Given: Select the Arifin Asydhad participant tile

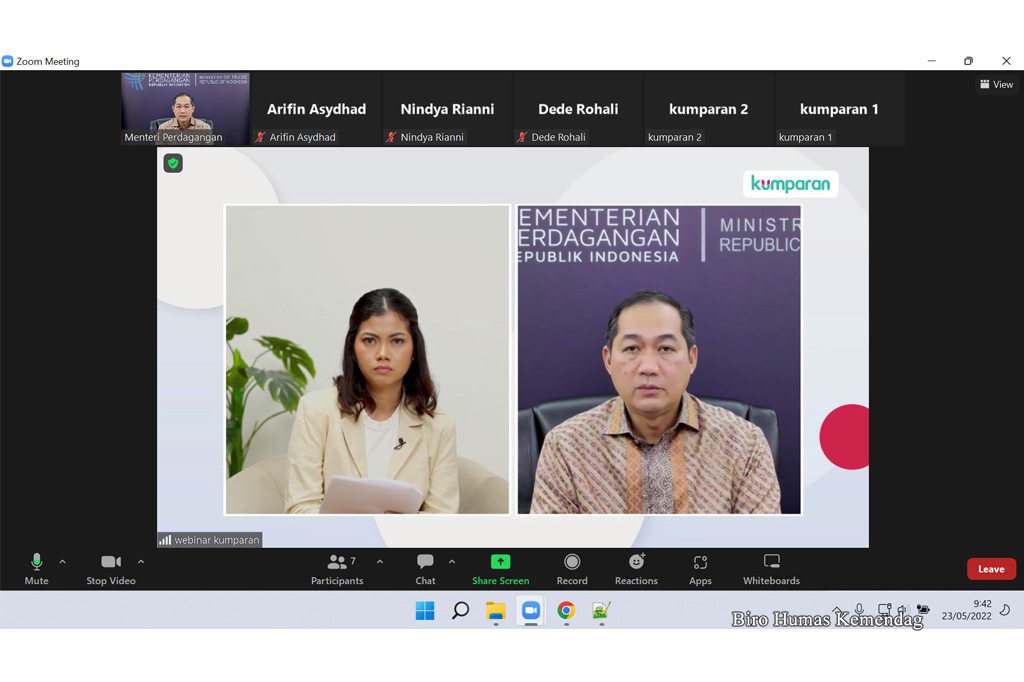Looking at the screenshot, I should 316,109.
